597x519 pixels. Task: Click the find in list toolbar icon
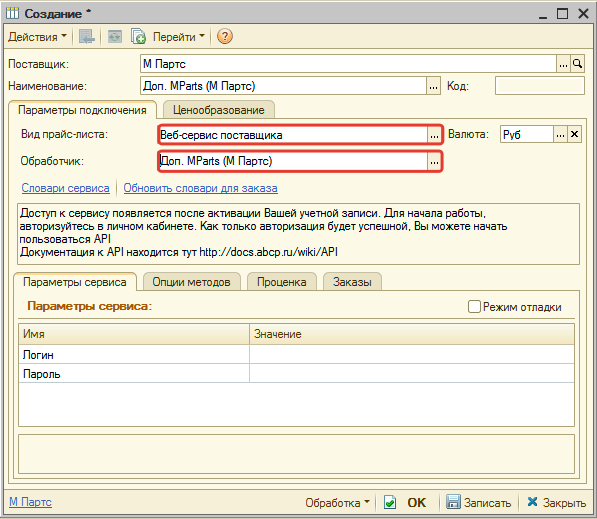click(87, 37)
